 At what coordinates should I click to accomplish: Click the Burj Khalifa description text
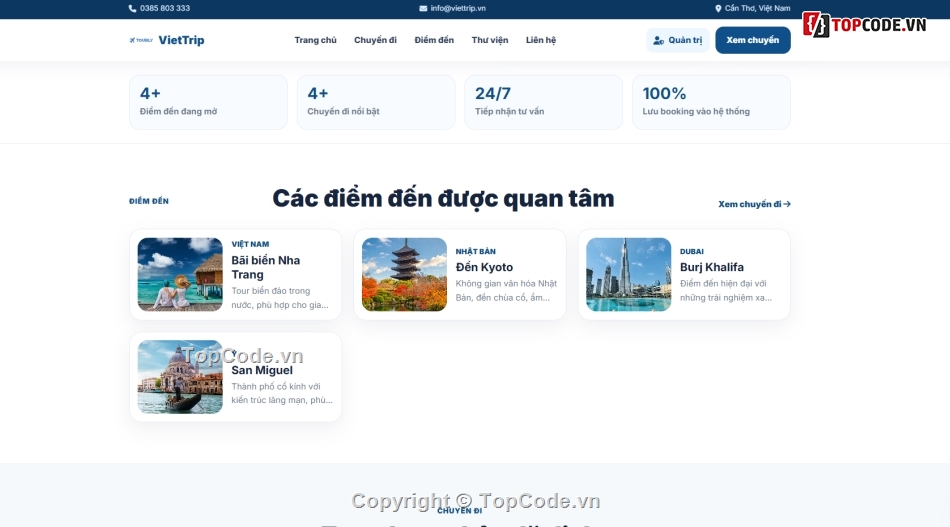(x=726, y=290)
